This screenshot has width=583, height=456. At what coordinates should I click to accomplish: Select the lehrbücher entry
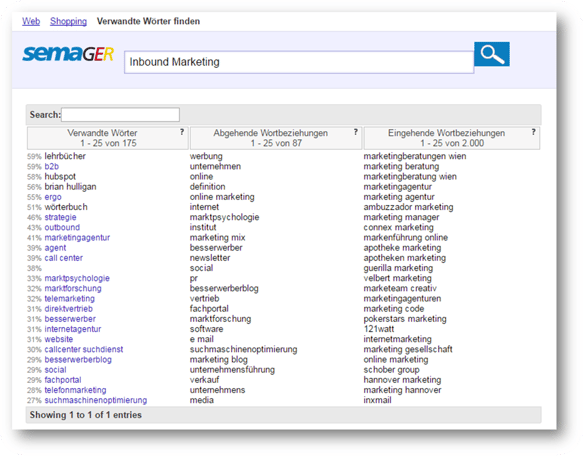coord(65,156)
